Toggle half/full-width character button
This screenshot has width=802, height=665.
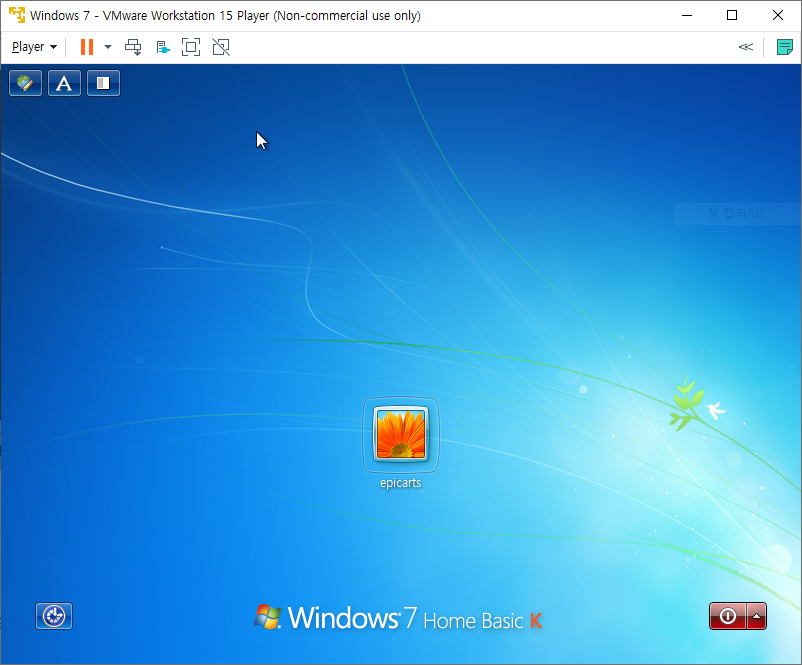(103, 83)
